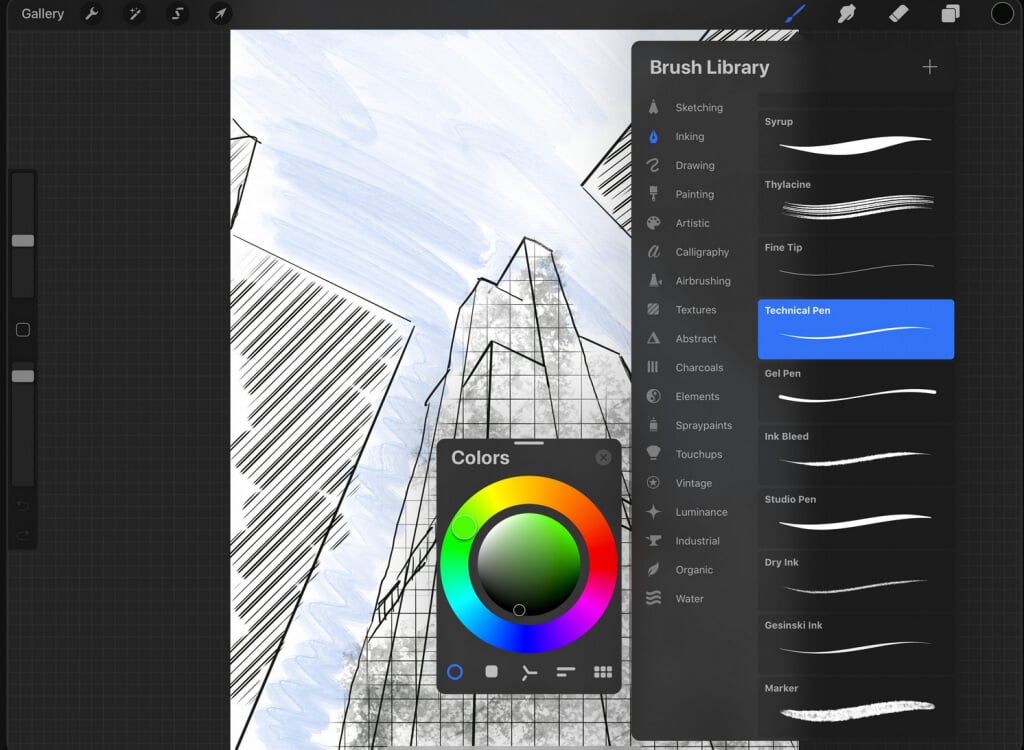Select the Gel Pen brush
The width and height of the screenshot is (1024, 750).
pyautogui.click(x=856, y=392)
